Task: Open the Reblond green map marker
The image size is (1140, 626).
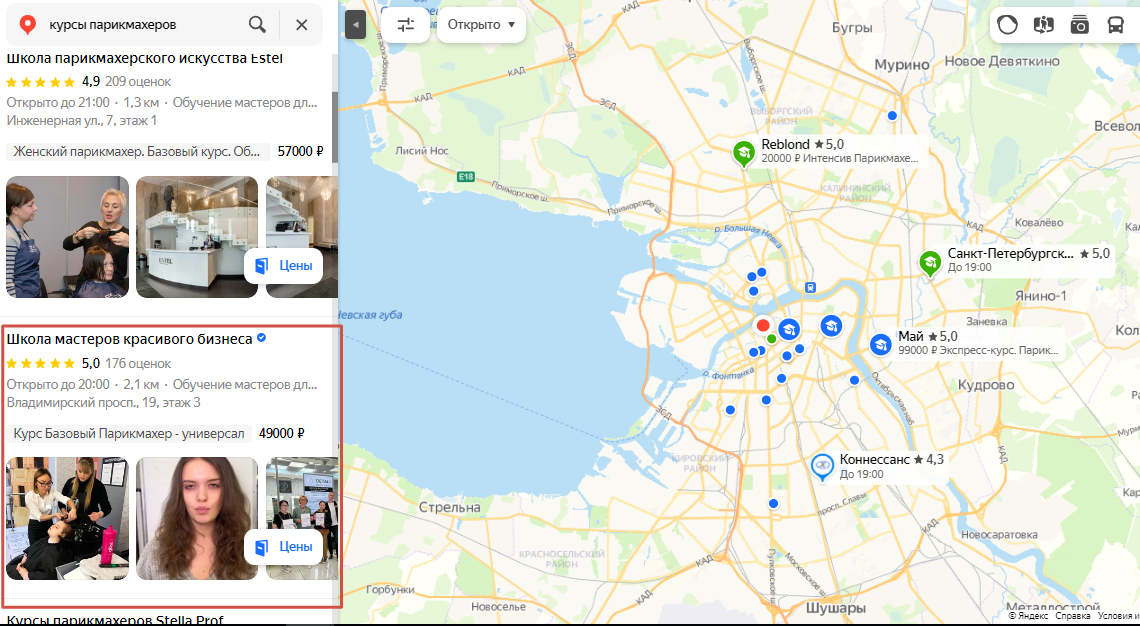Action: [743, 153]
